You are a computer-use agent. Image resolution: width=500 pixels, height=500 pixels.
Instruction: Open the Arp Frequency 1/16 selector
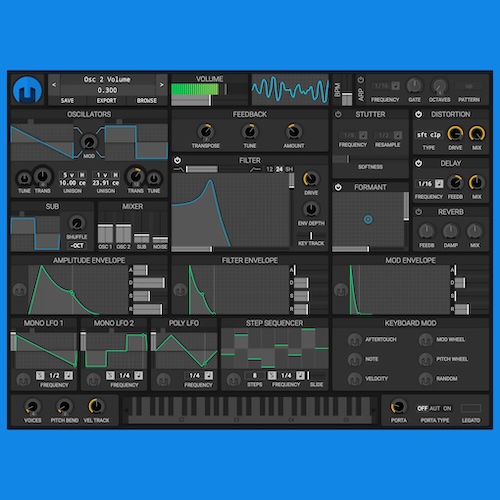pos(381,86)
